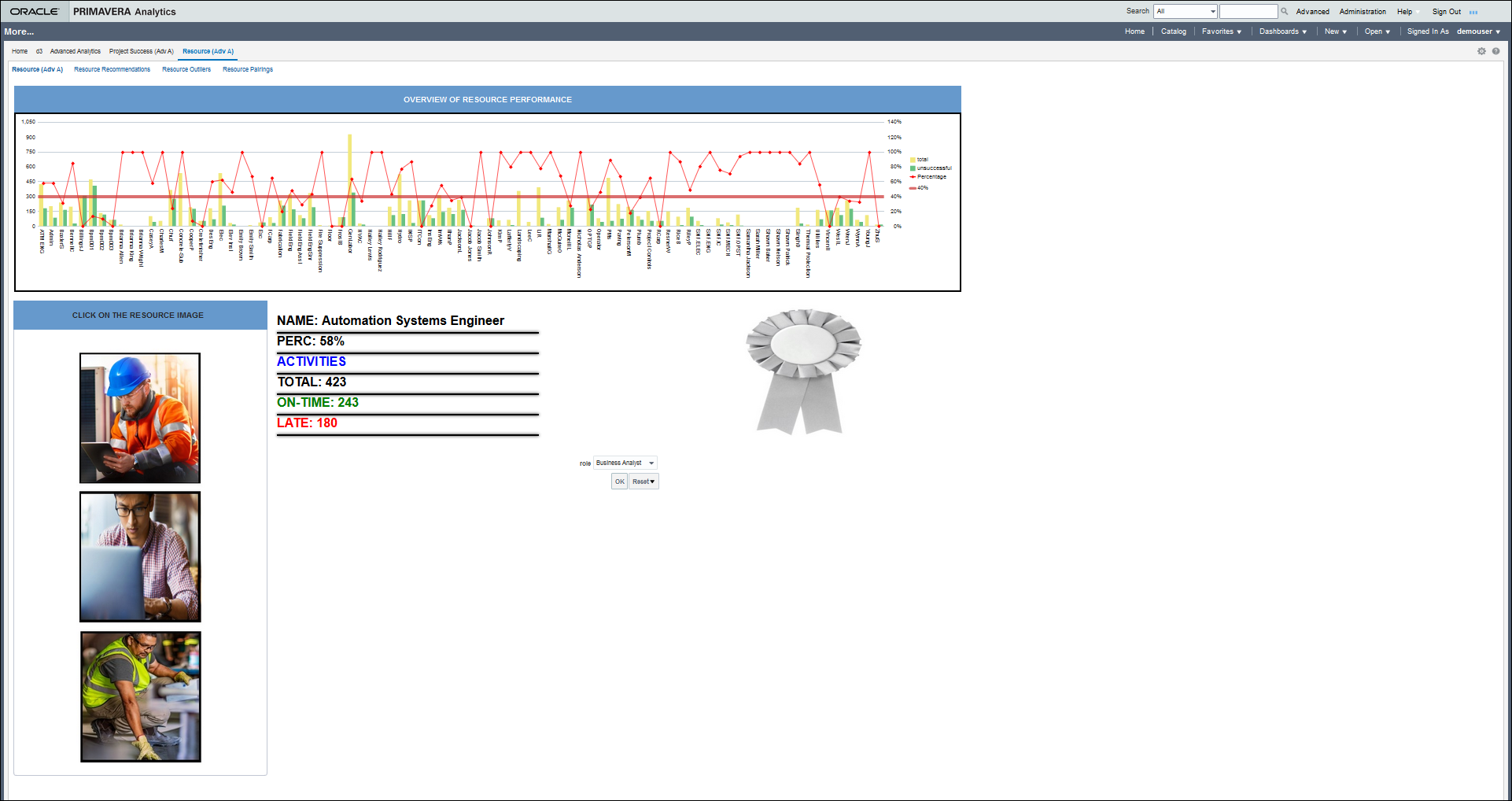Viewport: 1512px width, 801px height.
Task: Click the unsuccessful legend label
Action: [935, 168]
